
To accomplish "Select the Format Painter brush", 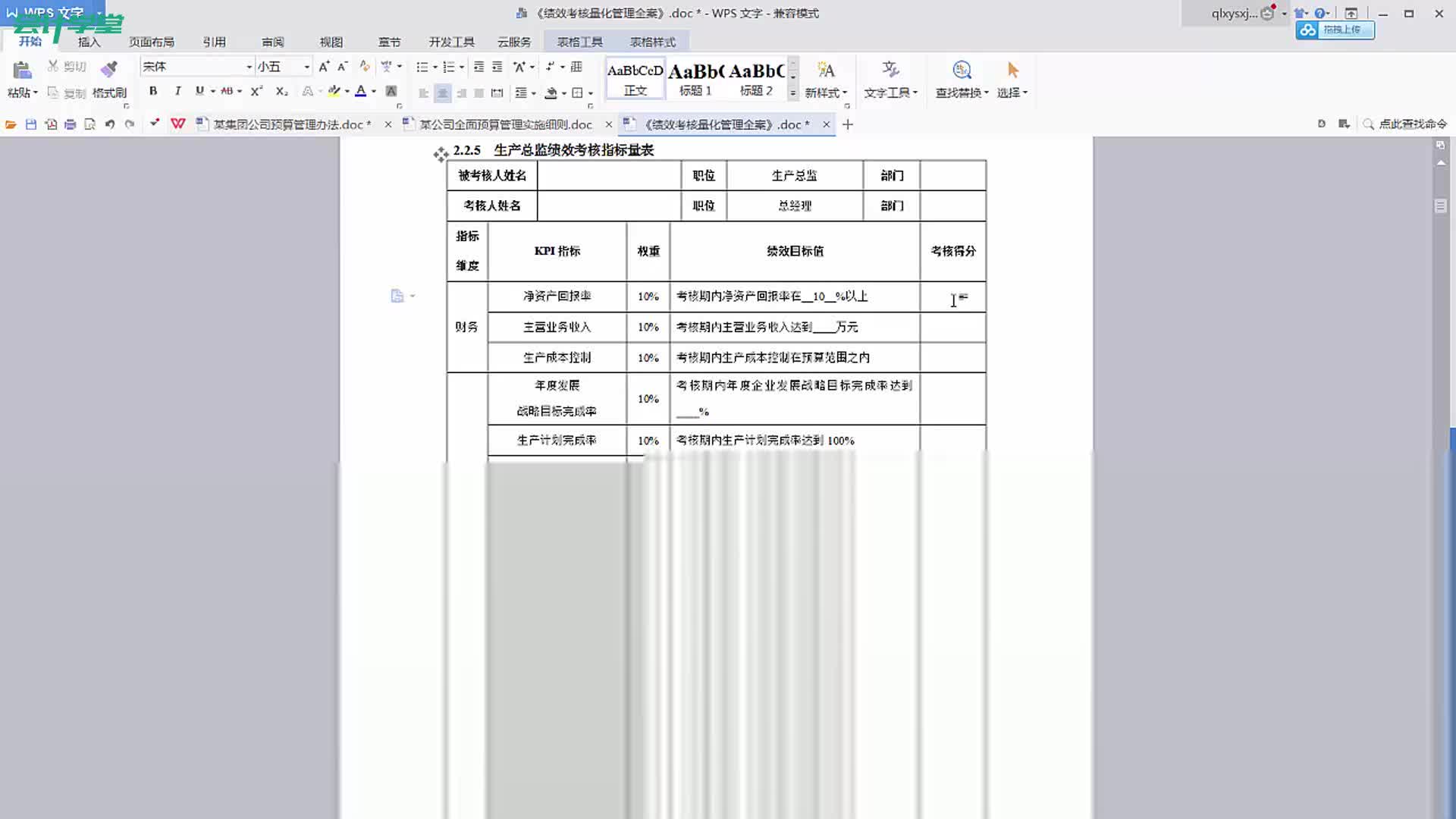I will click(x=109, y=70).
